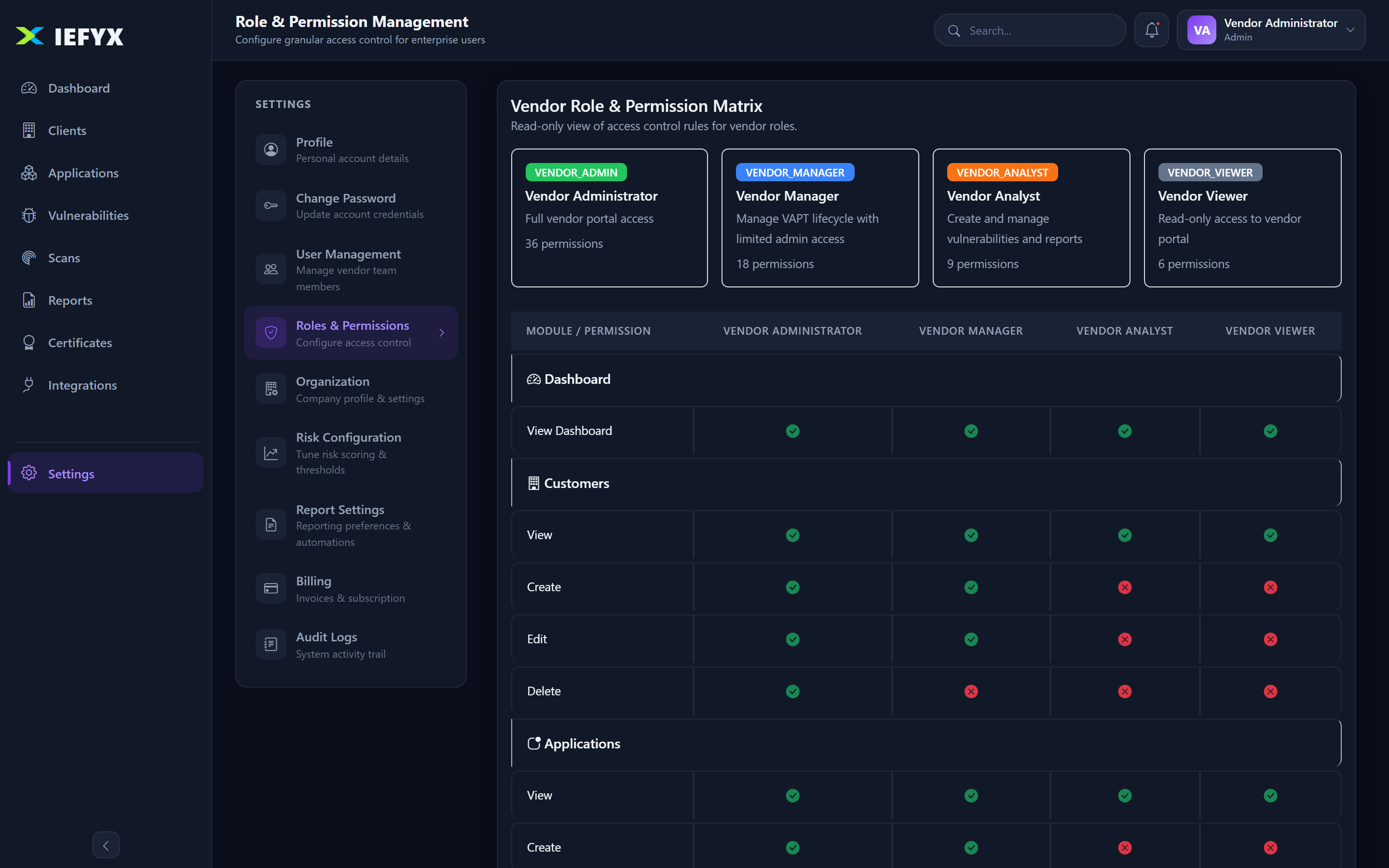Click the Scans fingerprint icon in sidebar

[29, 258]
